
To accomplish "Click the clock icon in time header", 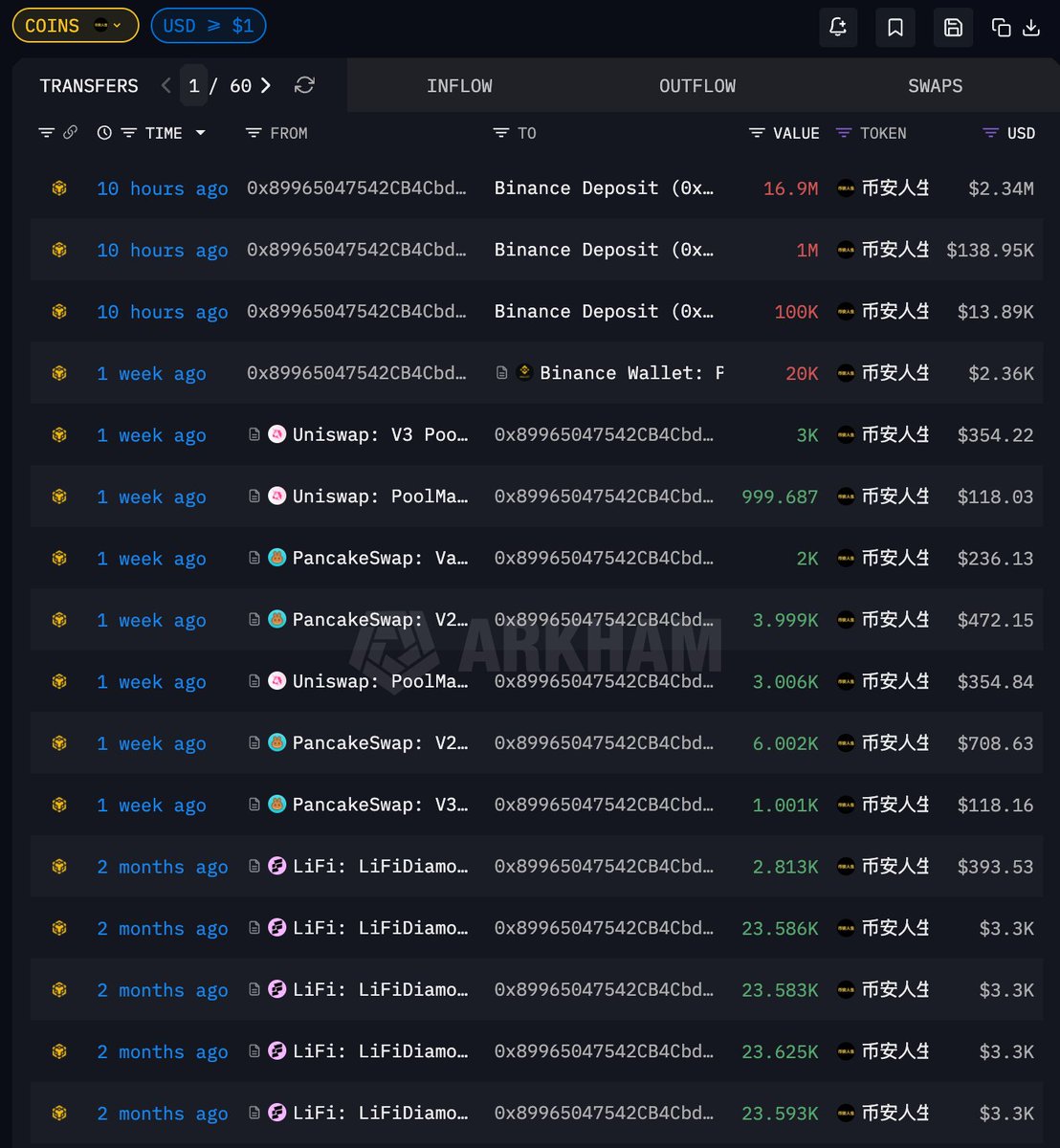I will [104, 133].
